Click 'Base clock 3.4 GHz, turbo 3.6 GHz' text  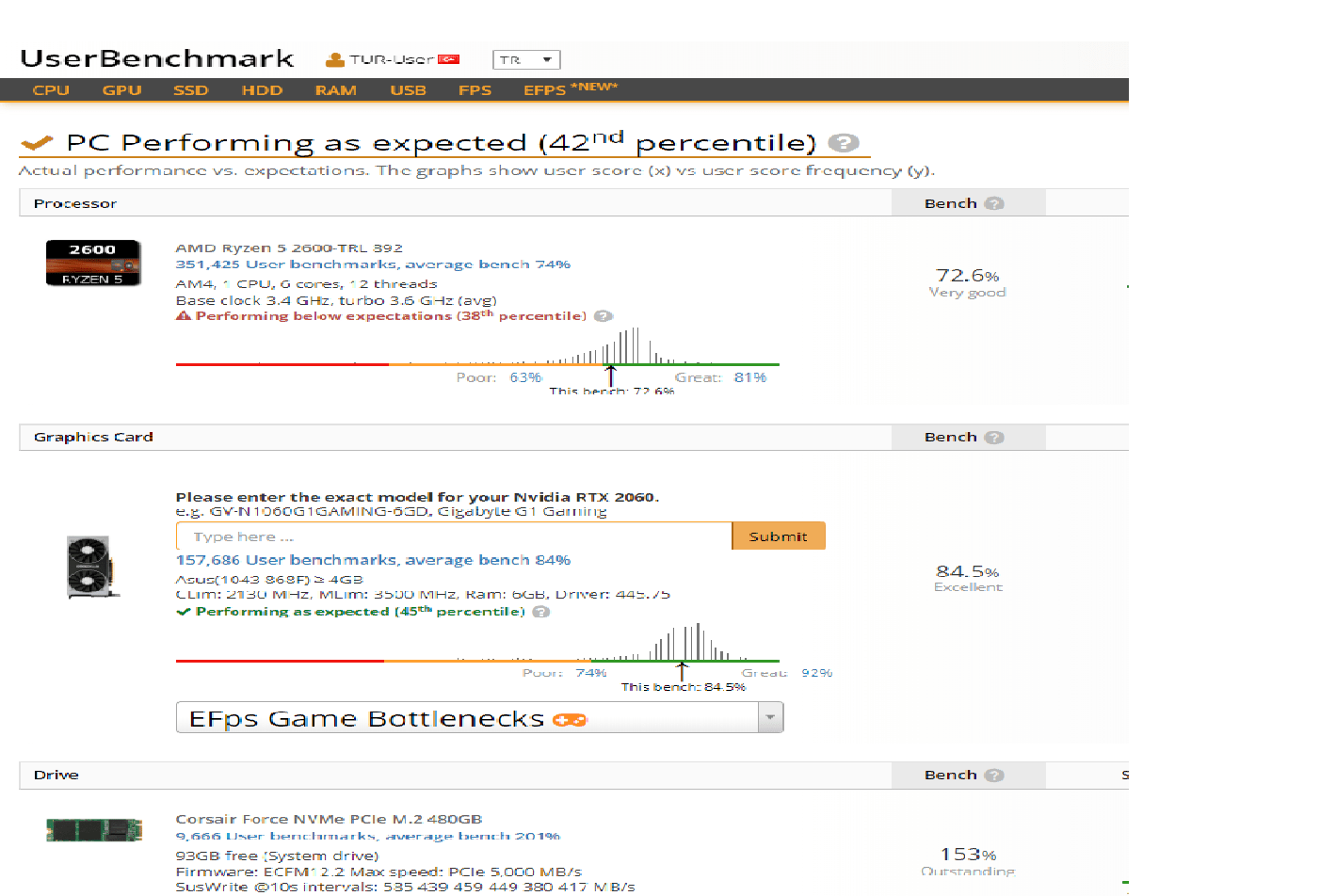click(336, 300)
